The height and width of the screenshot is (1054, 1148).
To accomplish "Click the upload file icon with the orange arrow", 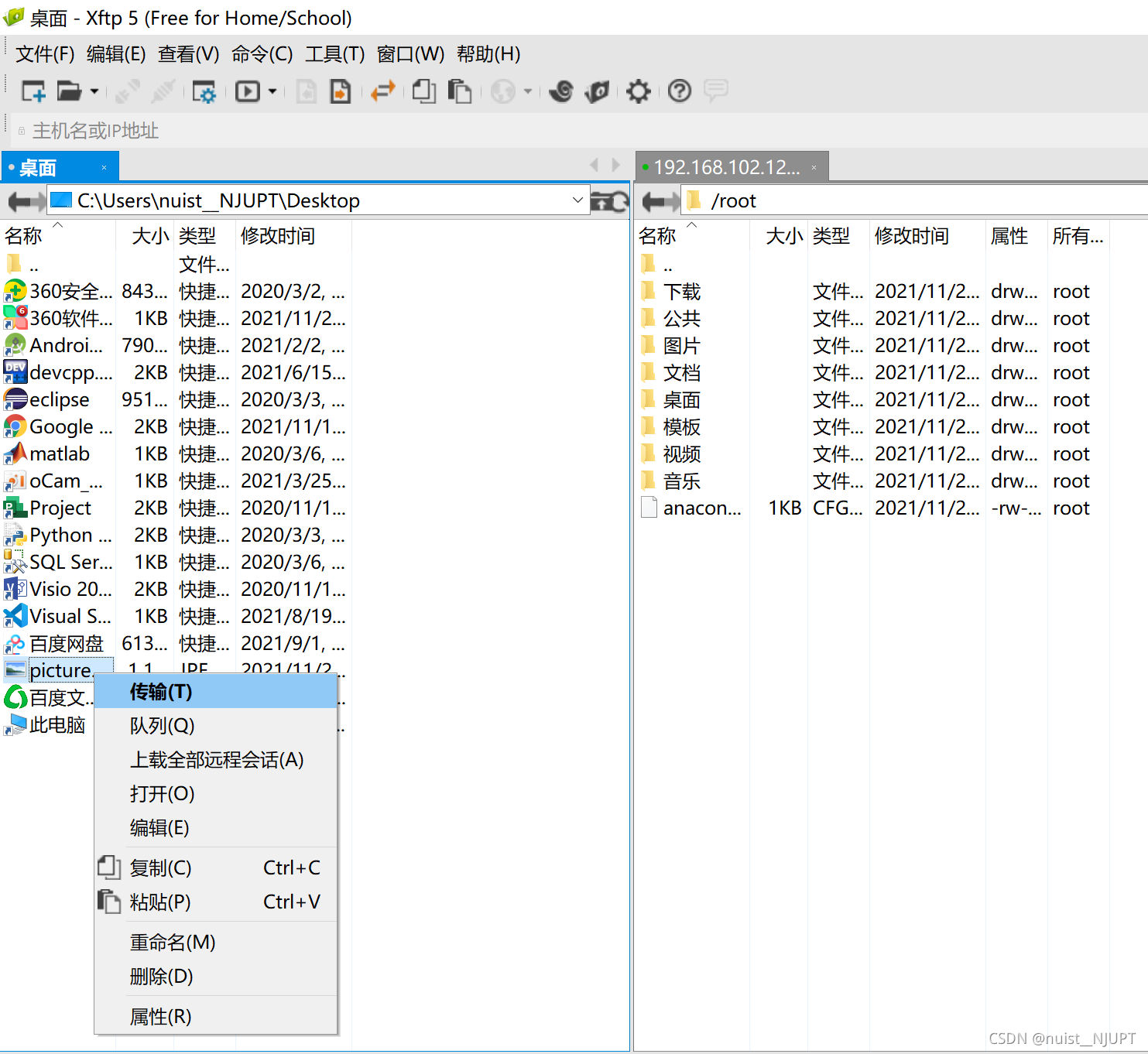I will 341,91.
